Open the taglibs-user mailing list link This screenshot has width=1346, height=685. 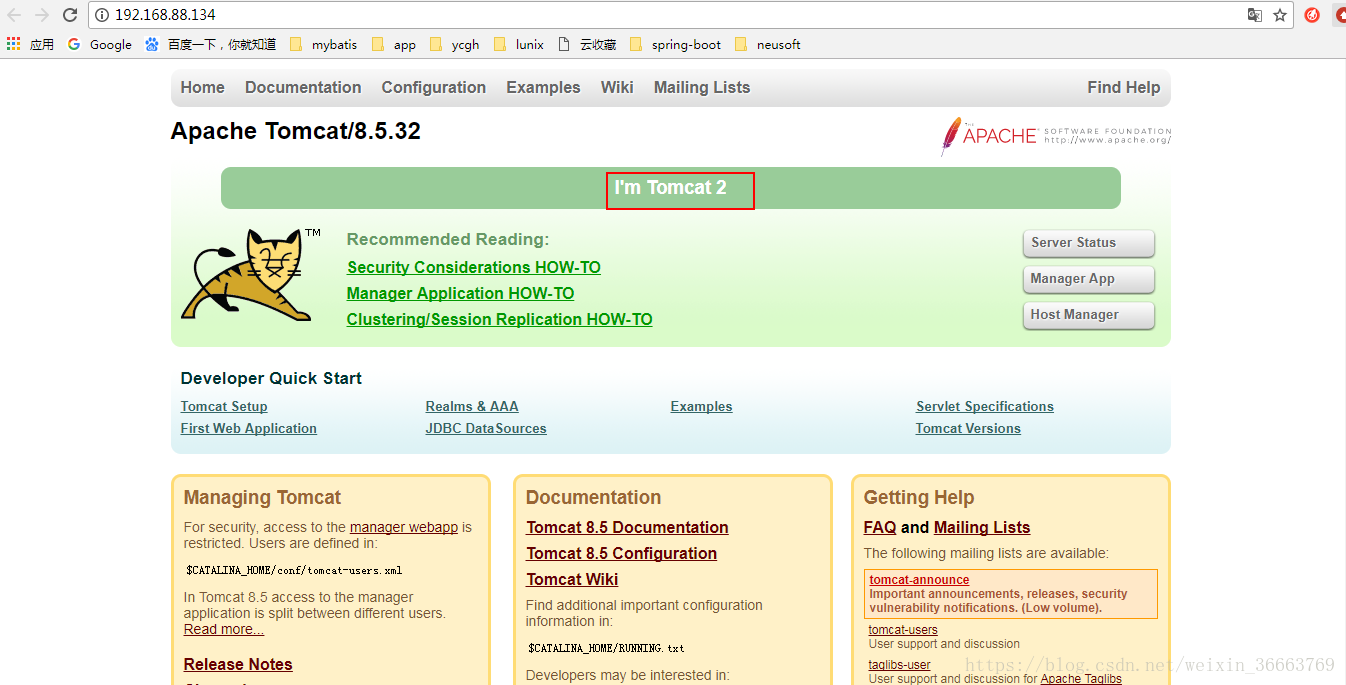899,665
